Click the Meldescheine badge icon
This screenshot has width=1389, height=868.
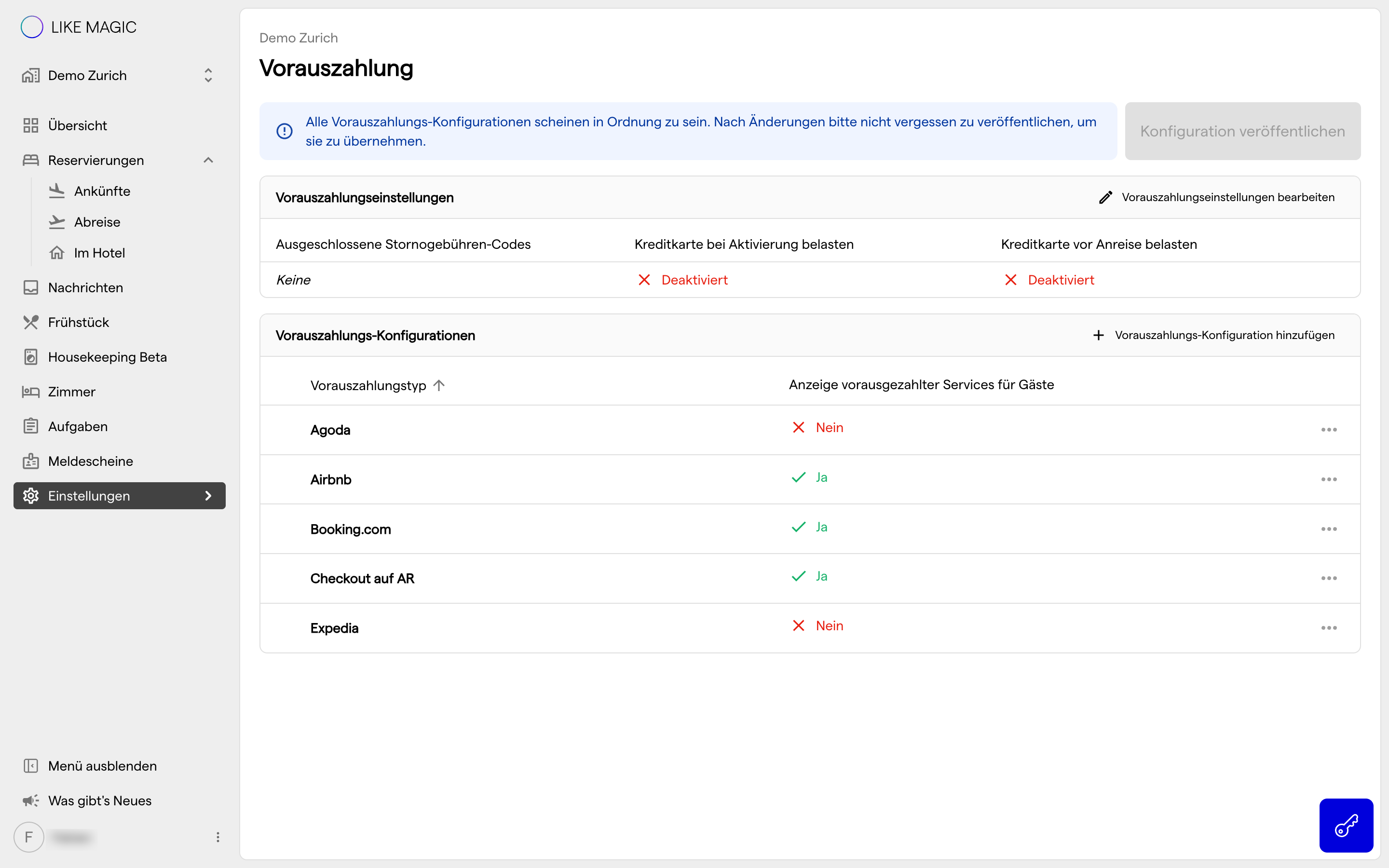tap(30, 461)
